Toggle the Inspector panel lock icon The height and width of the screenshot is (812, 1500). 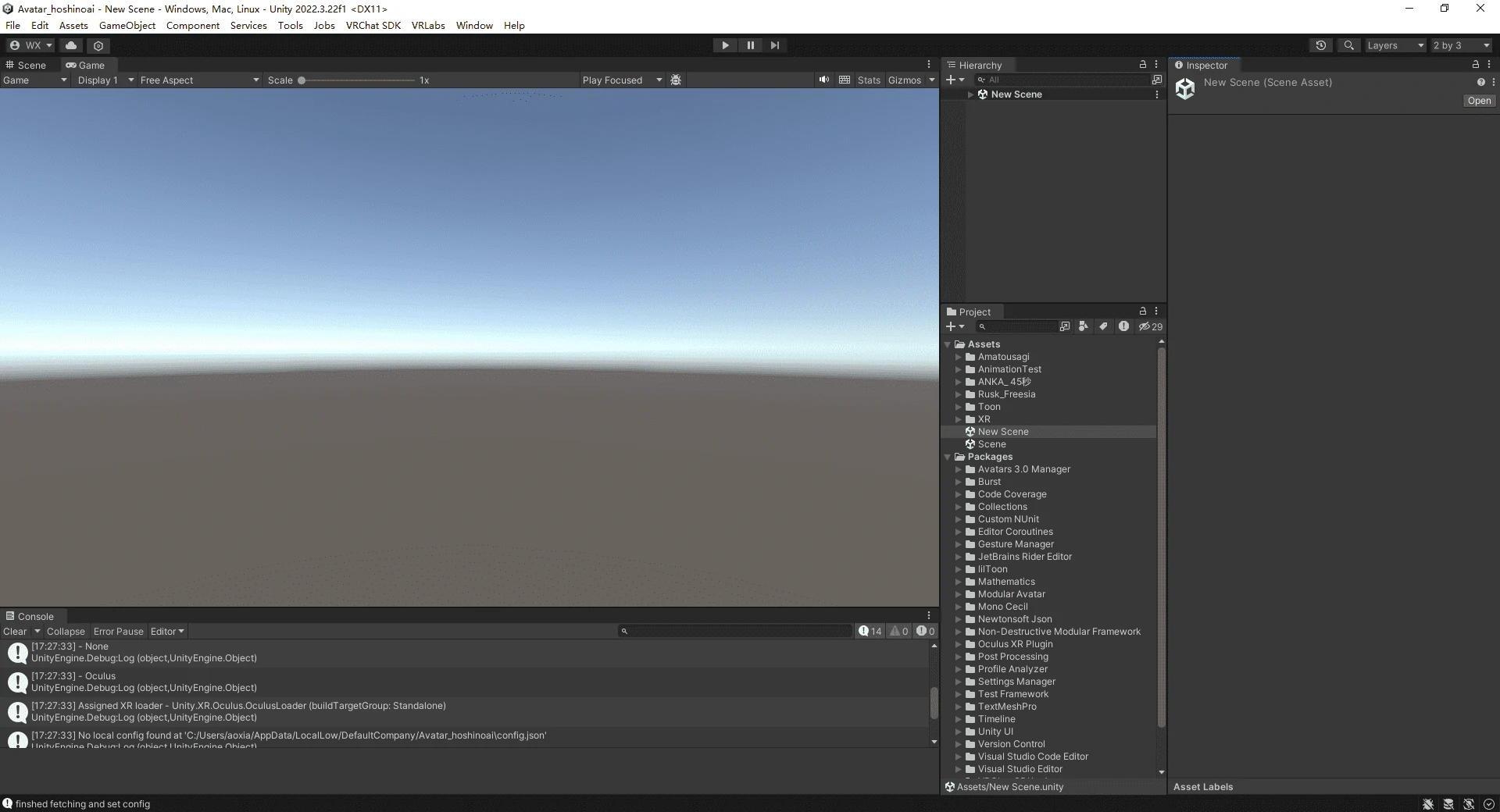[x=1475, y=65]
